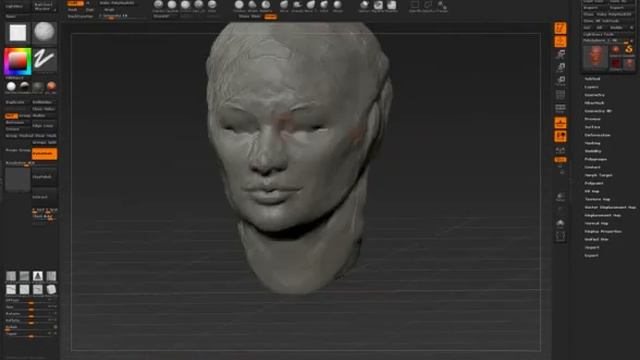Toggle the orange DynaMesh button
640x360 pixels.
[x=44, y=154]
